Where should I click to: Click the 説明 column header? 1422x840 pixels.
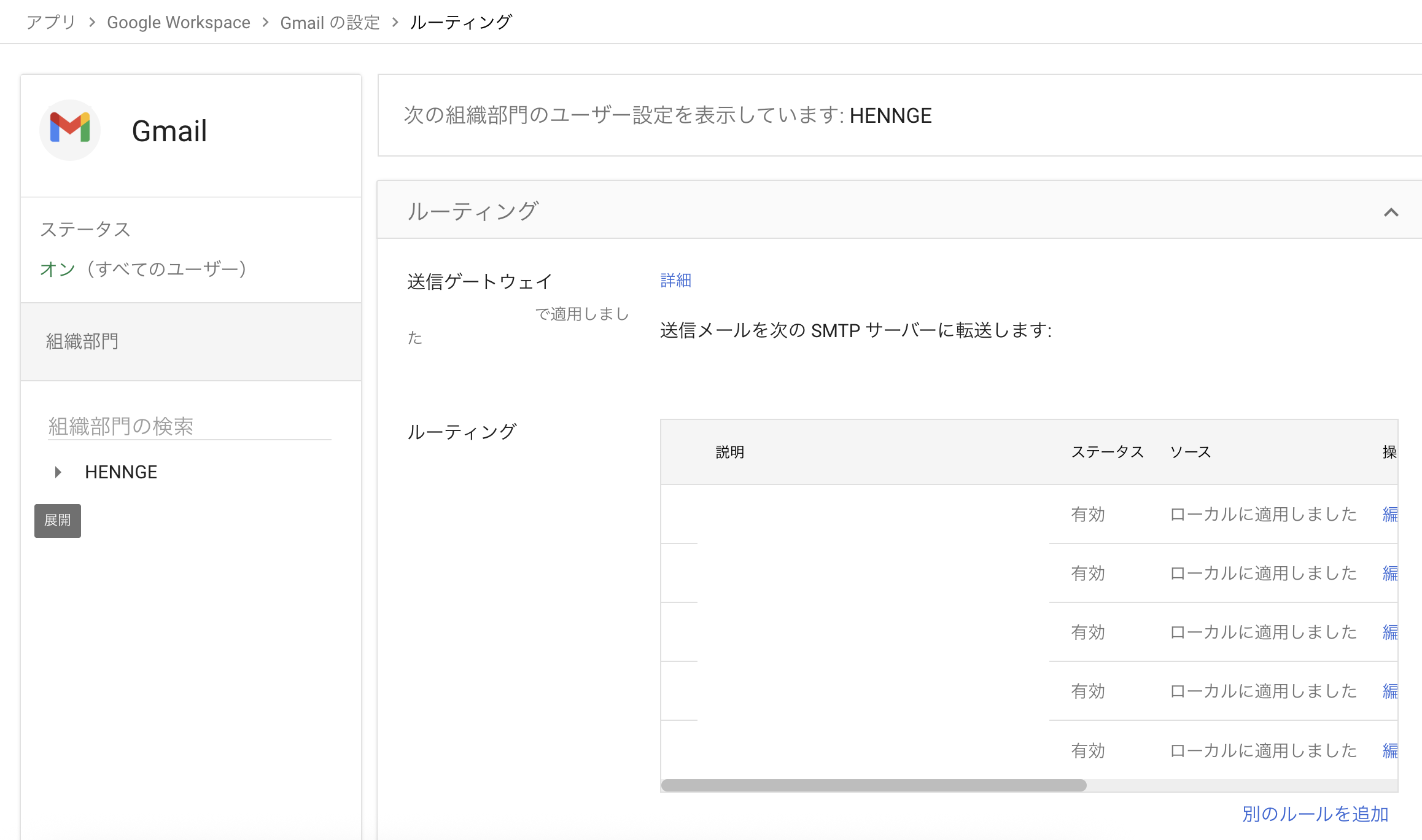[x=730, y=452]
